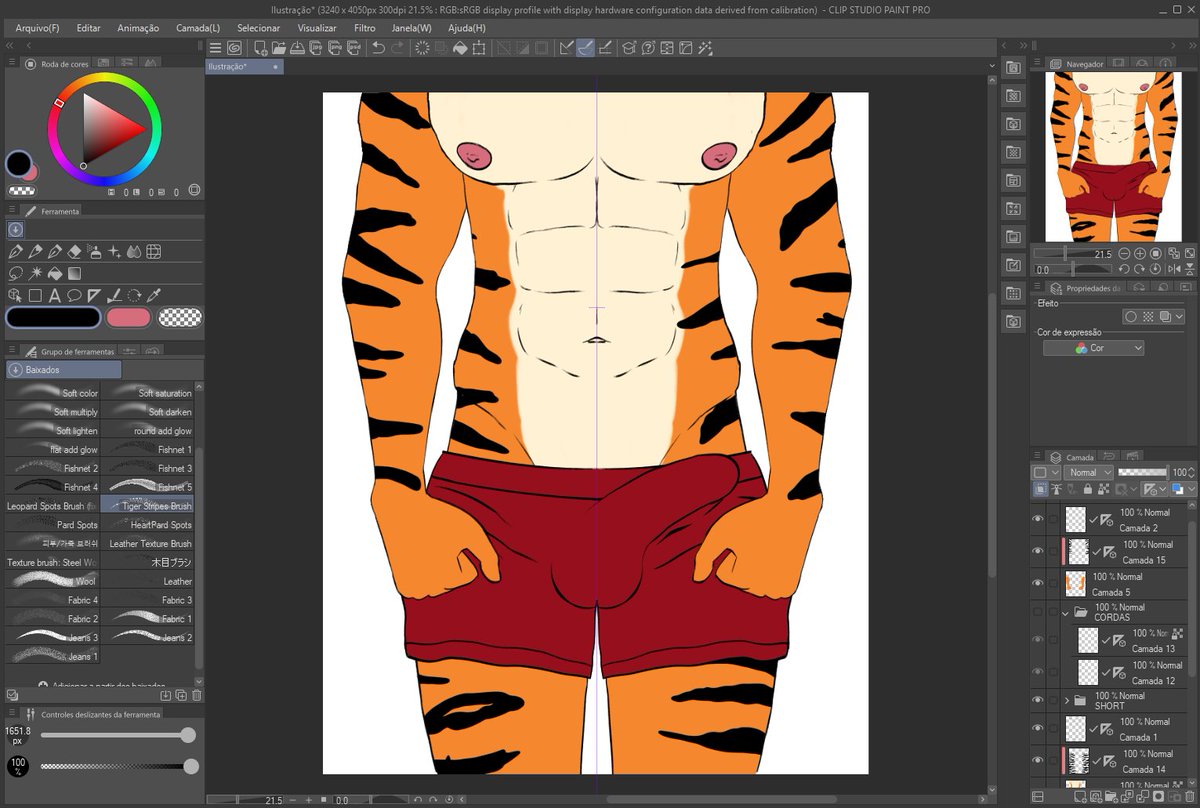Screen dimensions: 1200x808
Task: Click the Clear (spinner) command bar icon
Action: [x=422, y=47]
